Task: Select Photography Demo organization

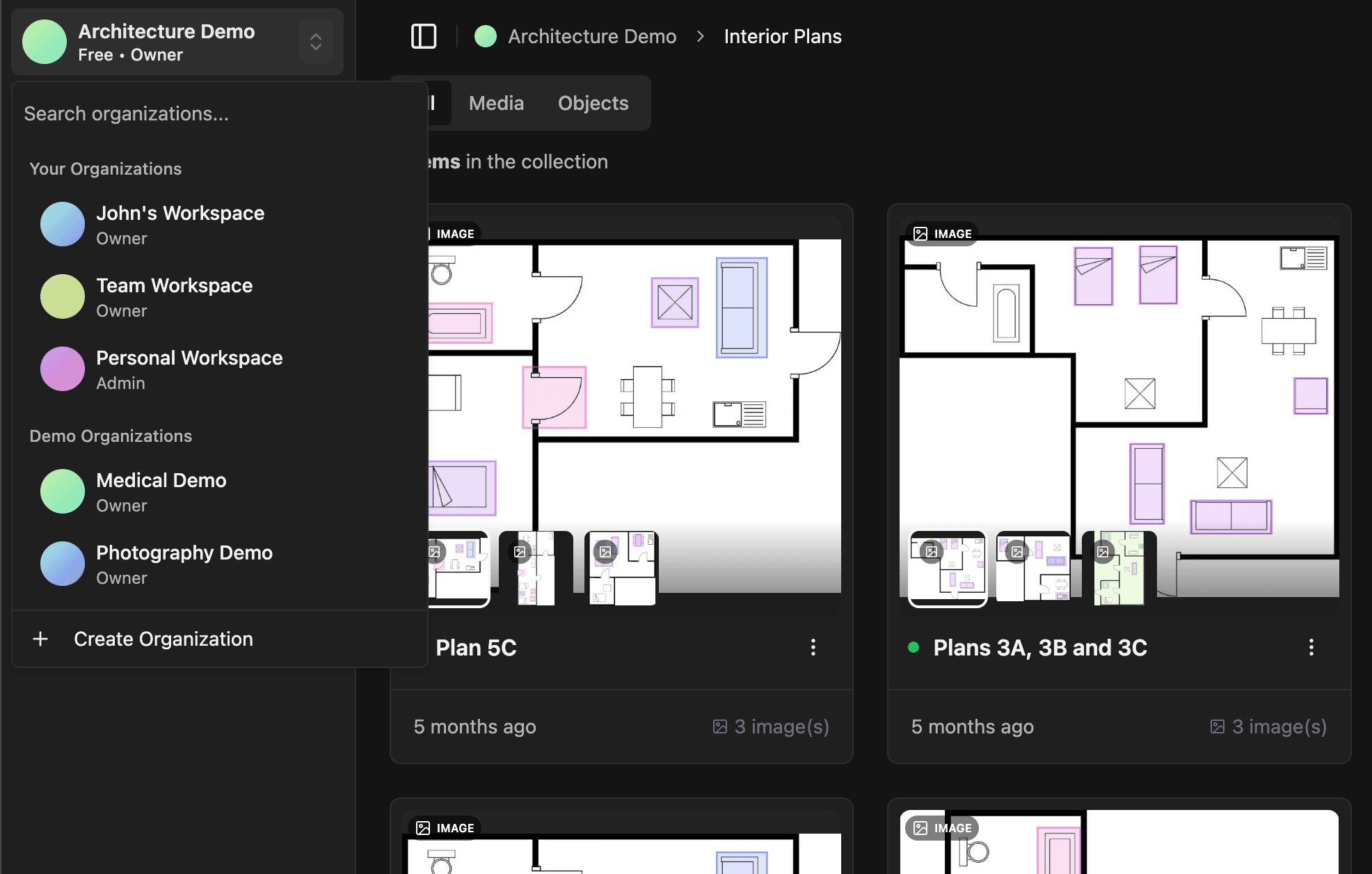Action: pos(184,564)
